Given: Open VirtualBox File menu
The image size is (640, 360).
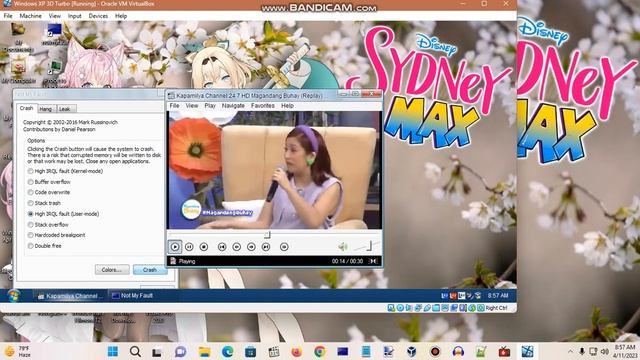Looking at the screenshot, I should coord(8,16).
